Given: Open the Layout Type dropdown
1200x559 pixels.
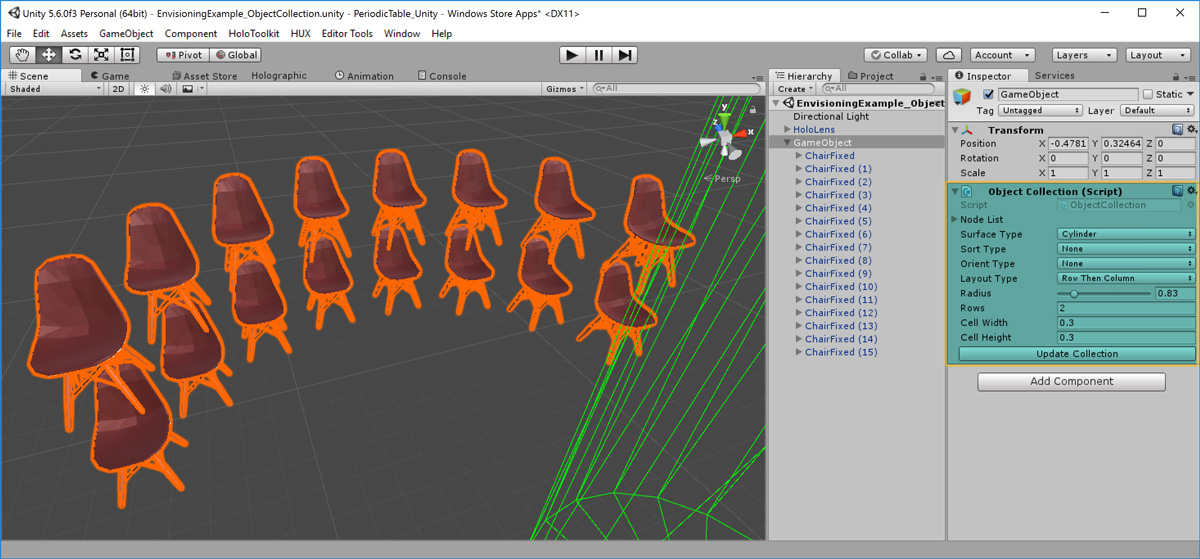Looking at the screenshot, I should (1126, 278).
